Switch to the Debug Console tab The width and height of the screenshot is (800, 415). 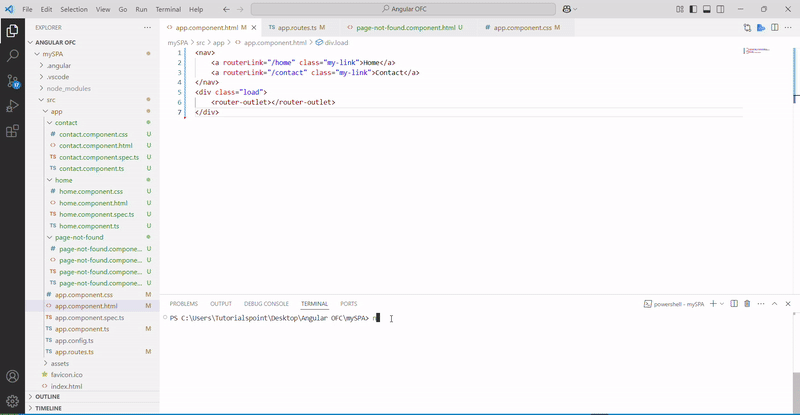point(266,304)
